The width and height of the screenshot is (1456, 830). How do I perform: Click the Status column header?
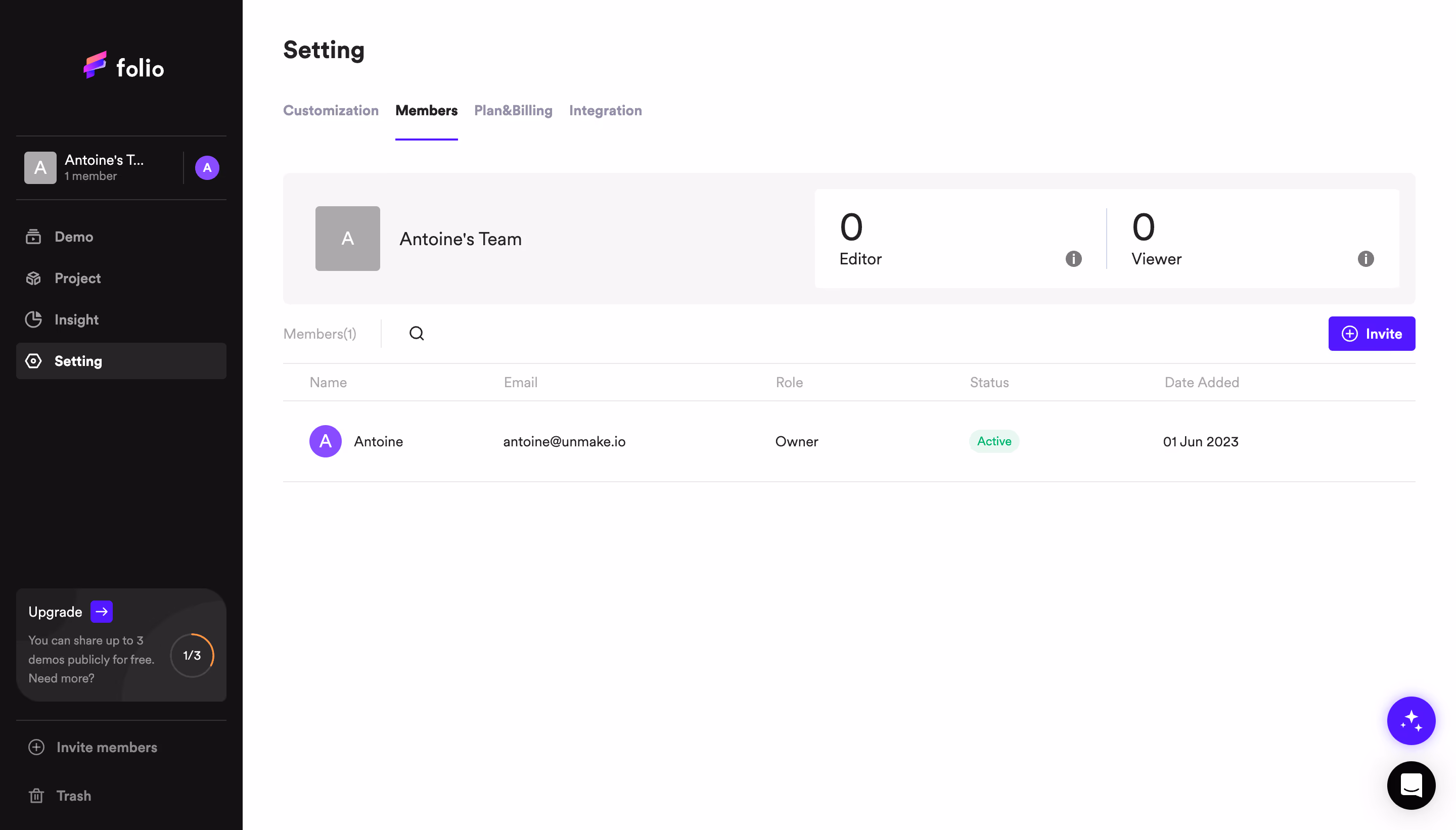coord(990,383)
